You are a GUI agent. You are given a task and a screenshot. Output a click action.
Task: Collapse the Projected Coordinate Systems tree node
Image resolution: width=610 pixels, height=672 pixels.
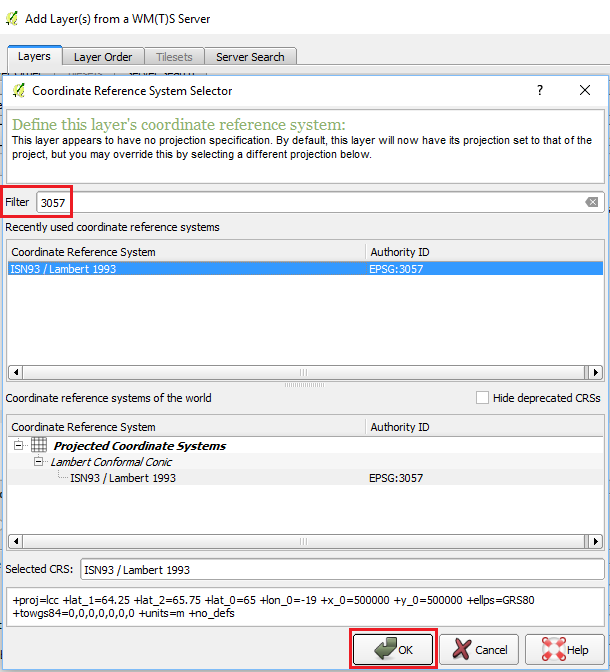(18, 446)
